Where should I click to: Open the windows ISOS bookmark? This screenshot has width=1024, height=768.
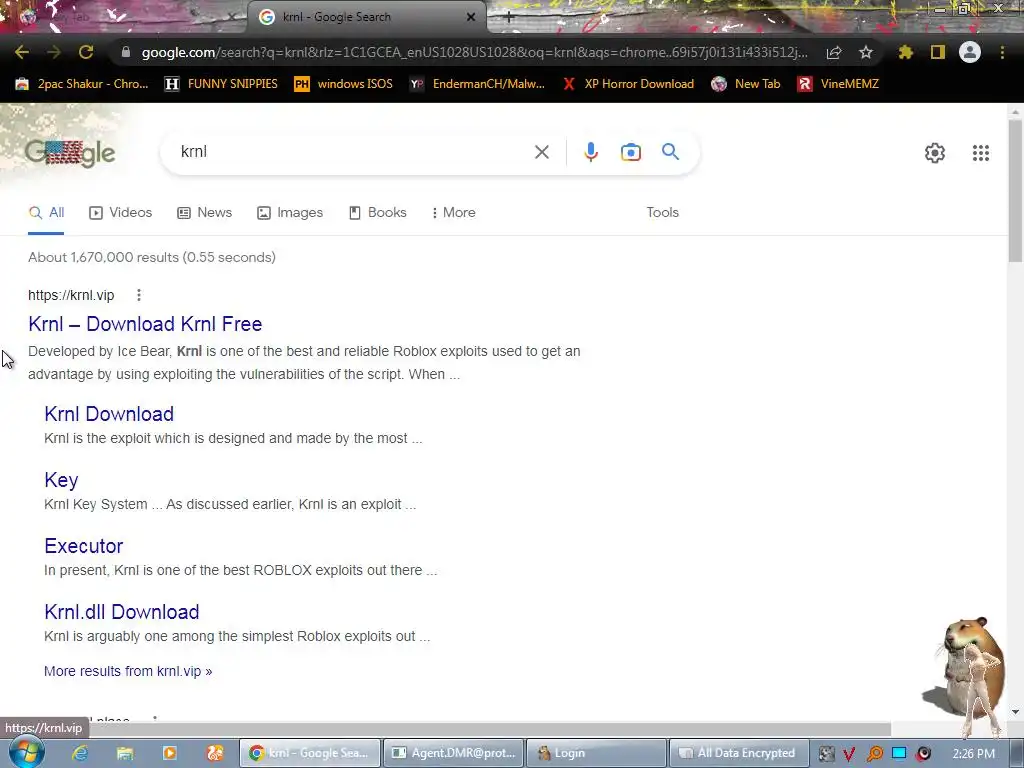[344, 84]
